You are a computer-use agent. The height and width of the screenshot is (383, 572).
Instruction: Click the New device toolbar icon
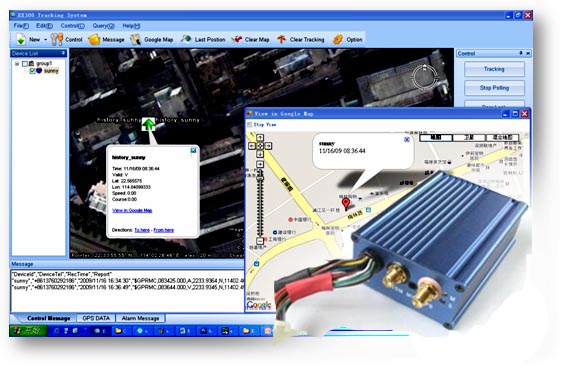tap(21, 39)
